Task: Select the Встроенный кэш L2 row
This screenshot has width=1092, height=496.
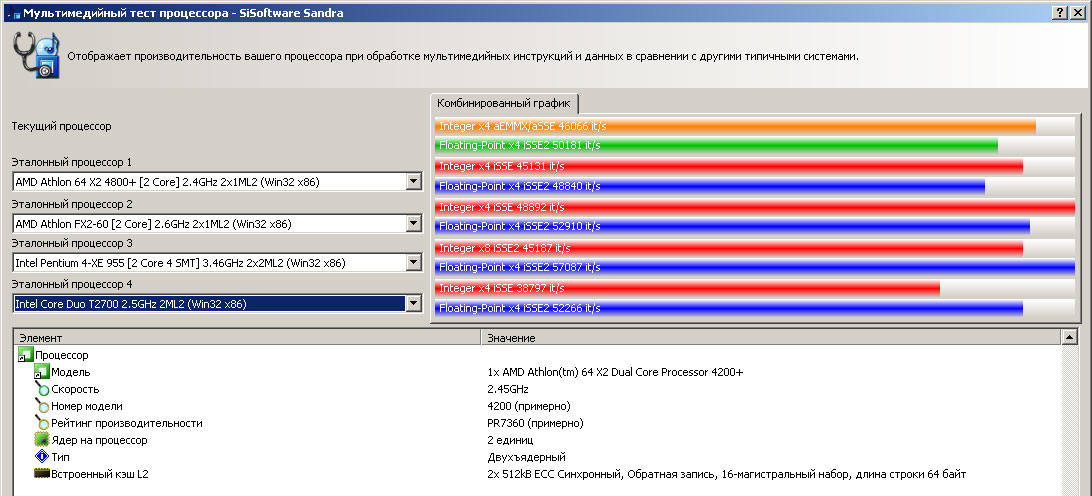Action: (536, 474)
